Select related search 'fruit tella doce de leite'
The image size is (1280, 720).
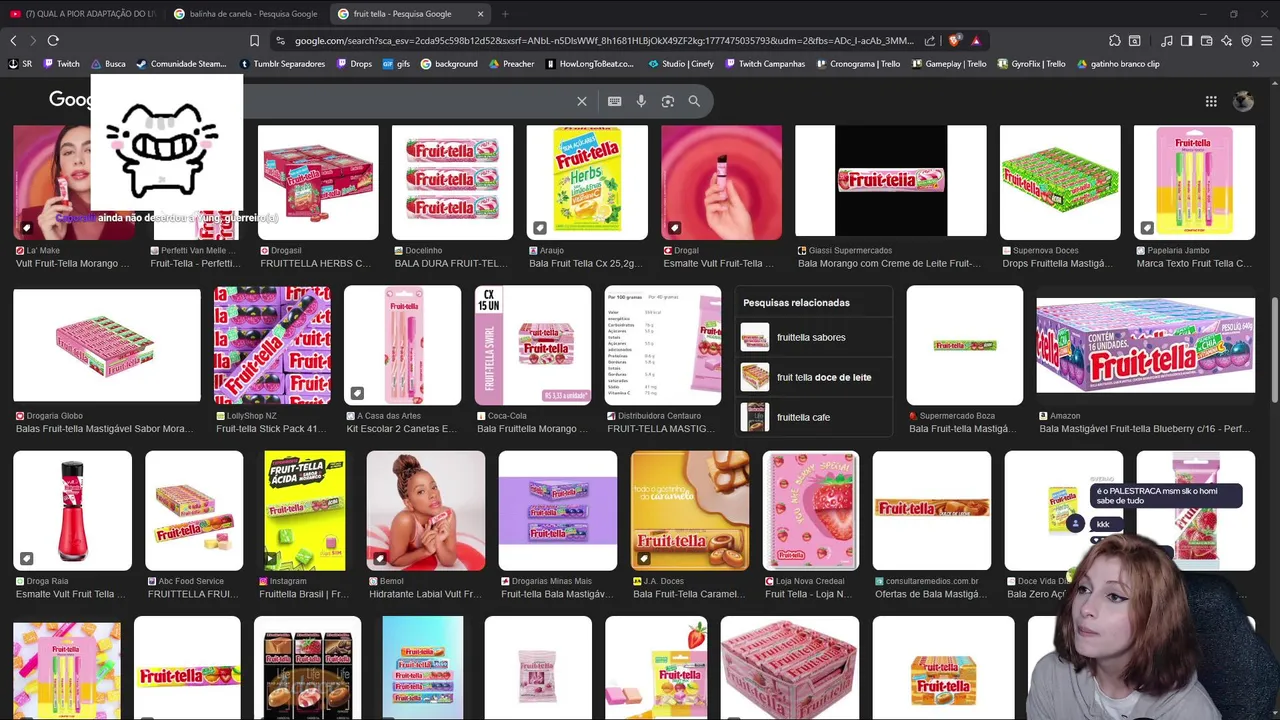pyautogui.click(x=814, y=377)
